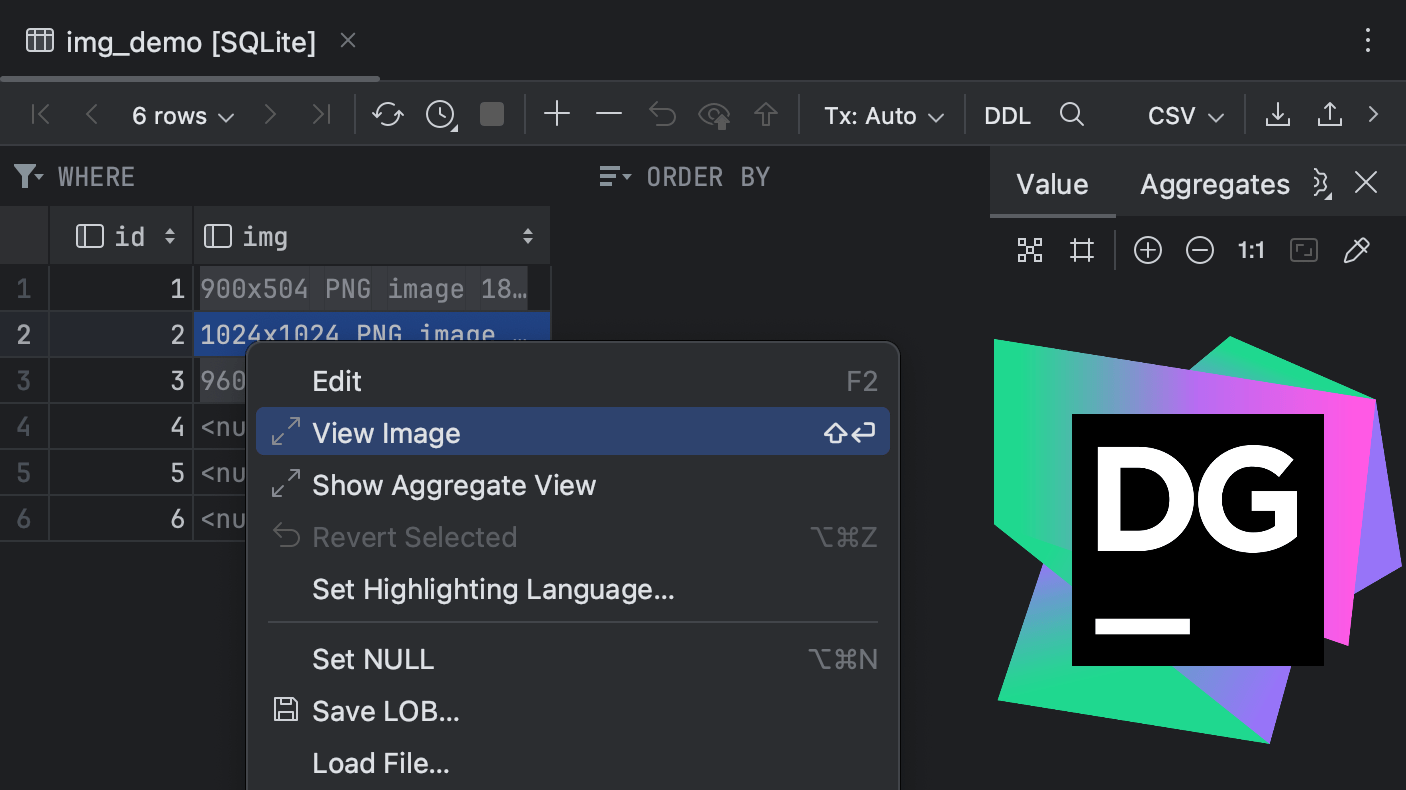1406x790 pixels.
Task: Open the 6 rows page size dropdown
Action: pyautogui.click(x=182, y=115)
